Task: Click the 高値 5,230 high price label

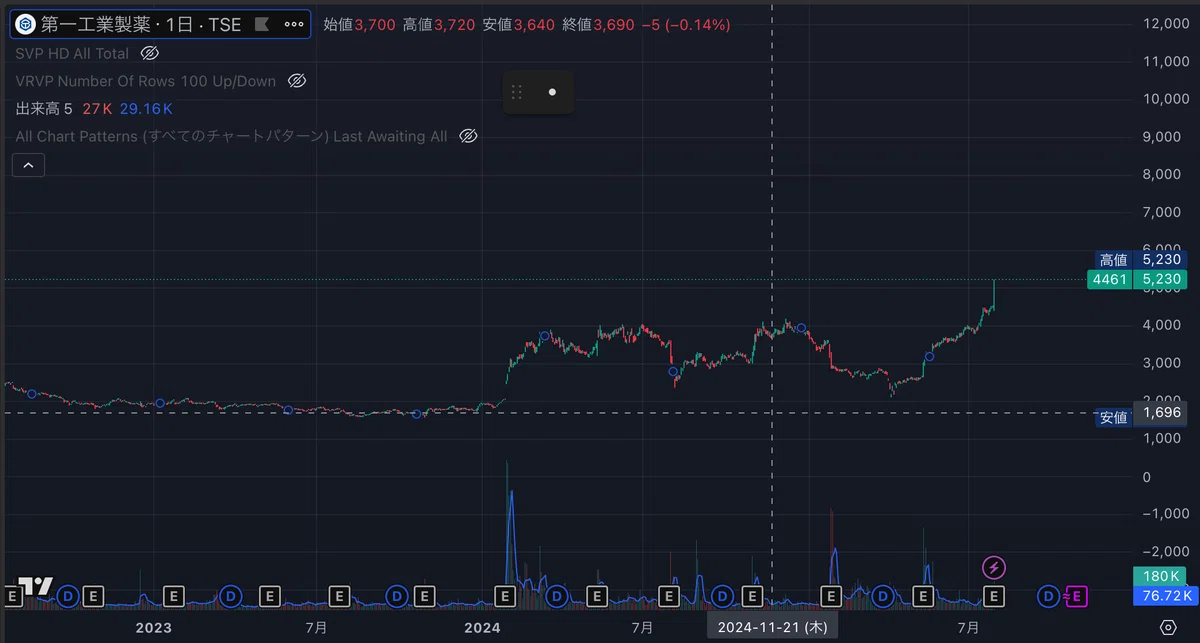Action: pyautogui.click(x=1140, y=260)
